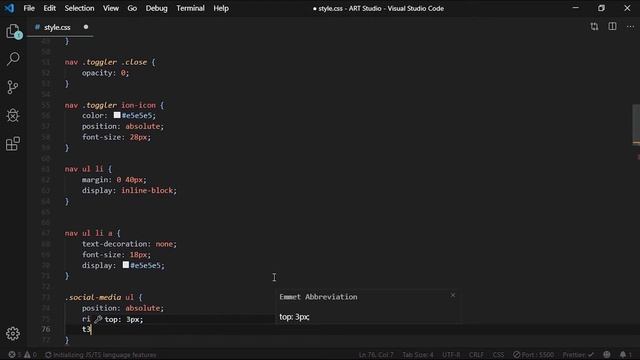The width and height of the screenshot is (640, 360).
Task: Click line number 76 in the gutter
Action: (46, 329)
